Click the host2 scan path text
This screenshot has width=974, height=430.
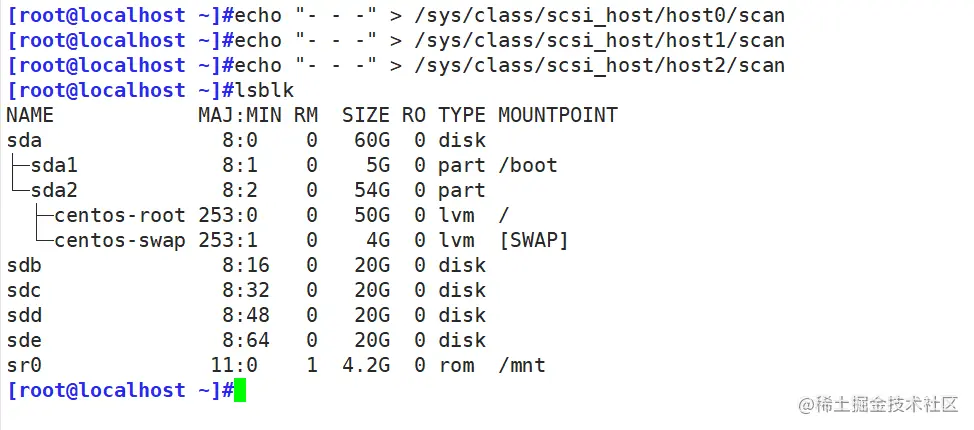coord(598,65)
